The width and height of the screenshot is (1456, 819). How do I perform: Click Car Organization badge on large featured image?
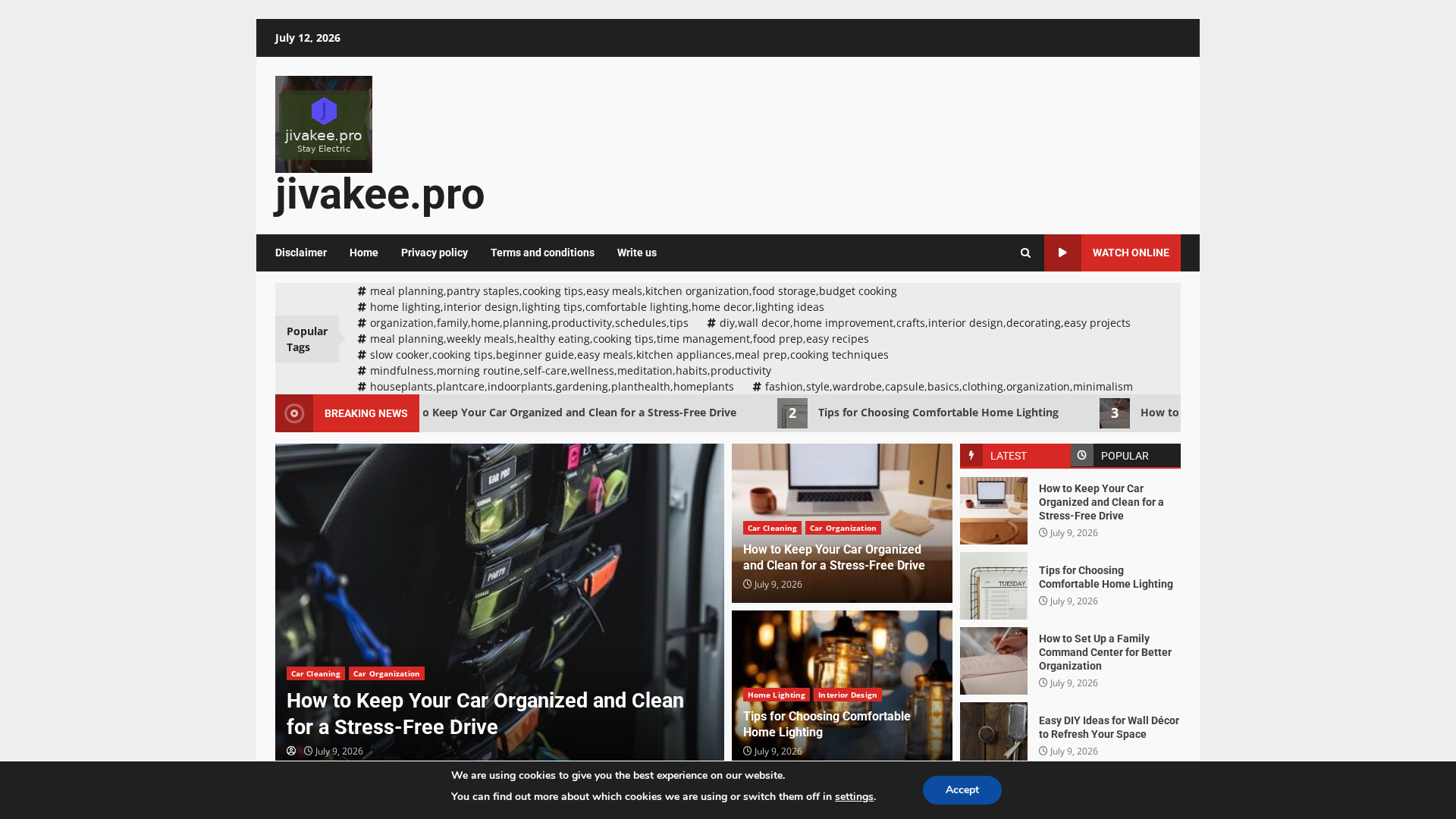pyautogui.click(x=387, y=673)
